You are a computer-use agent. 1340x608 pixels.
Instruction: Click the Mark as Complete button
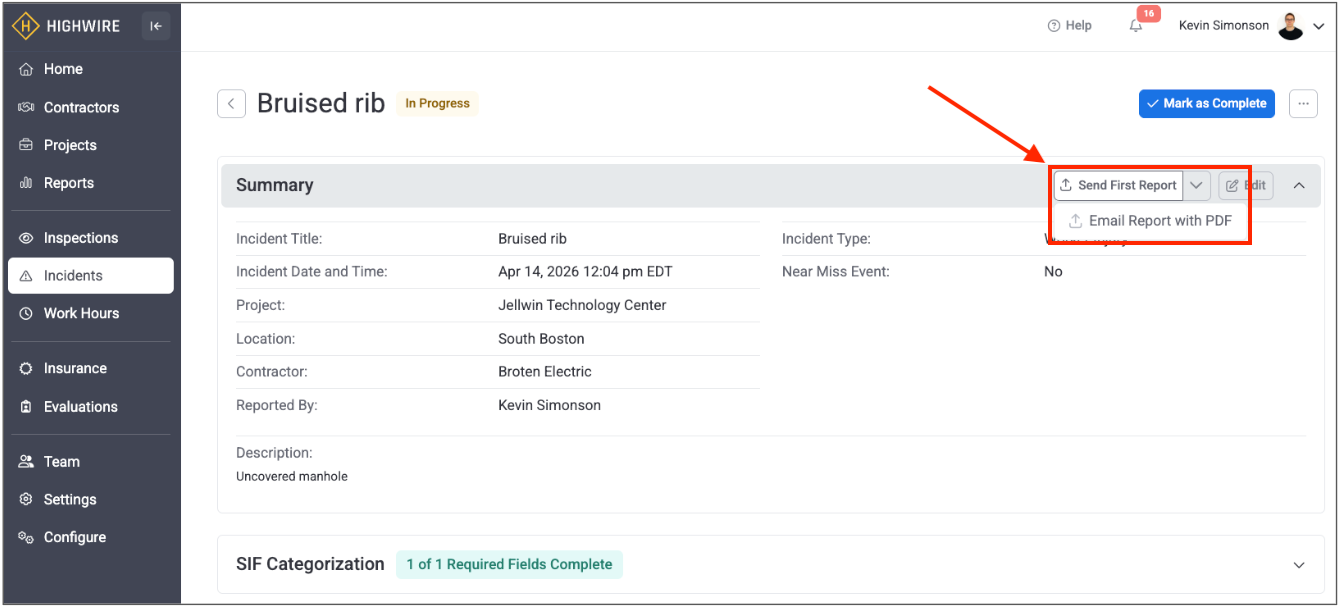pos(1206,104)
